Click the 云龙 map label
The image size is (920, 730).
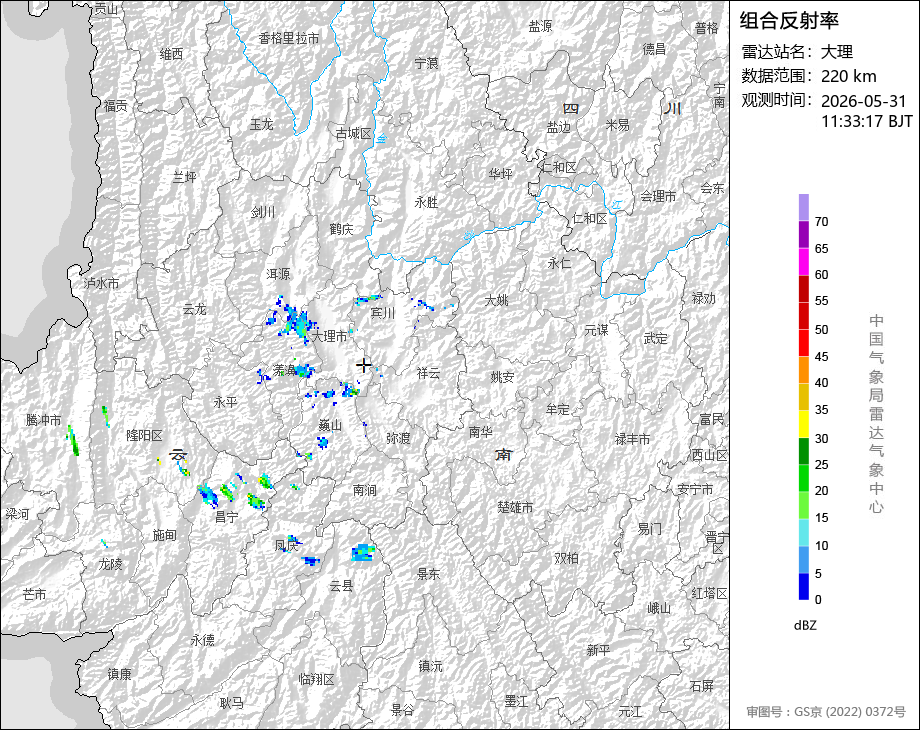tap(195, 309)
